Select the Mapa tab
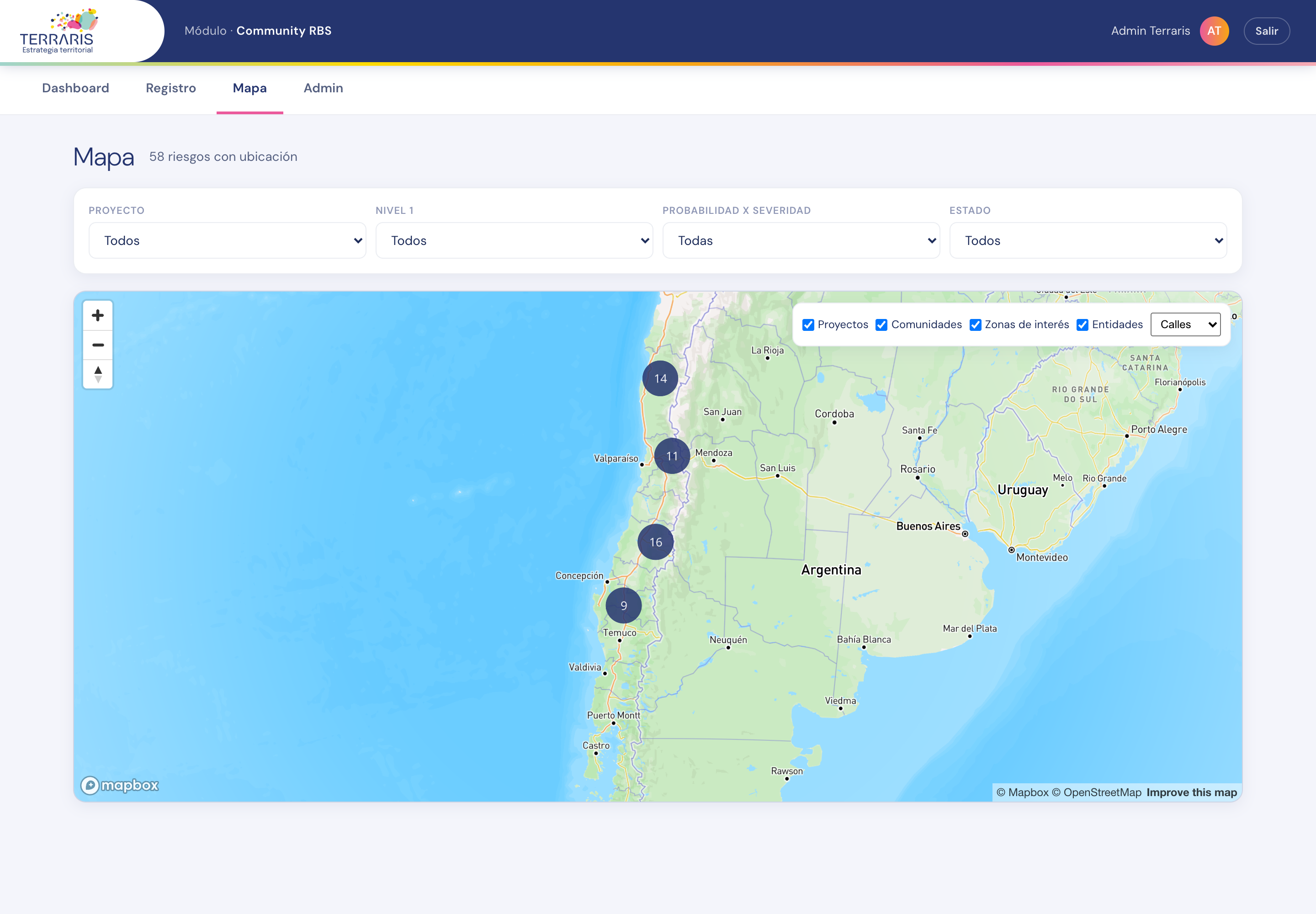The image size is (1316, 914). click(x=249, y=88)
